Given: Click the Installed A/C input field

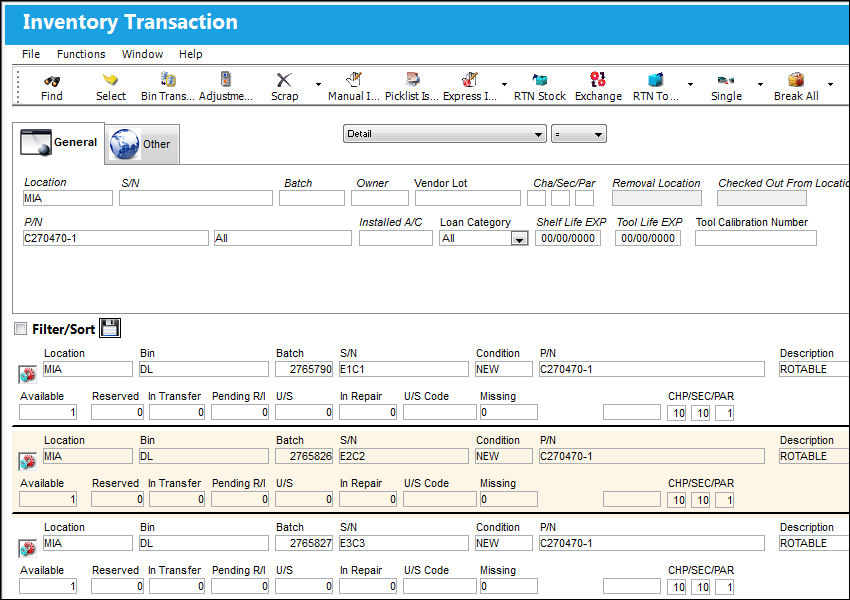Looking at the screenshot, I should point(396,238).
